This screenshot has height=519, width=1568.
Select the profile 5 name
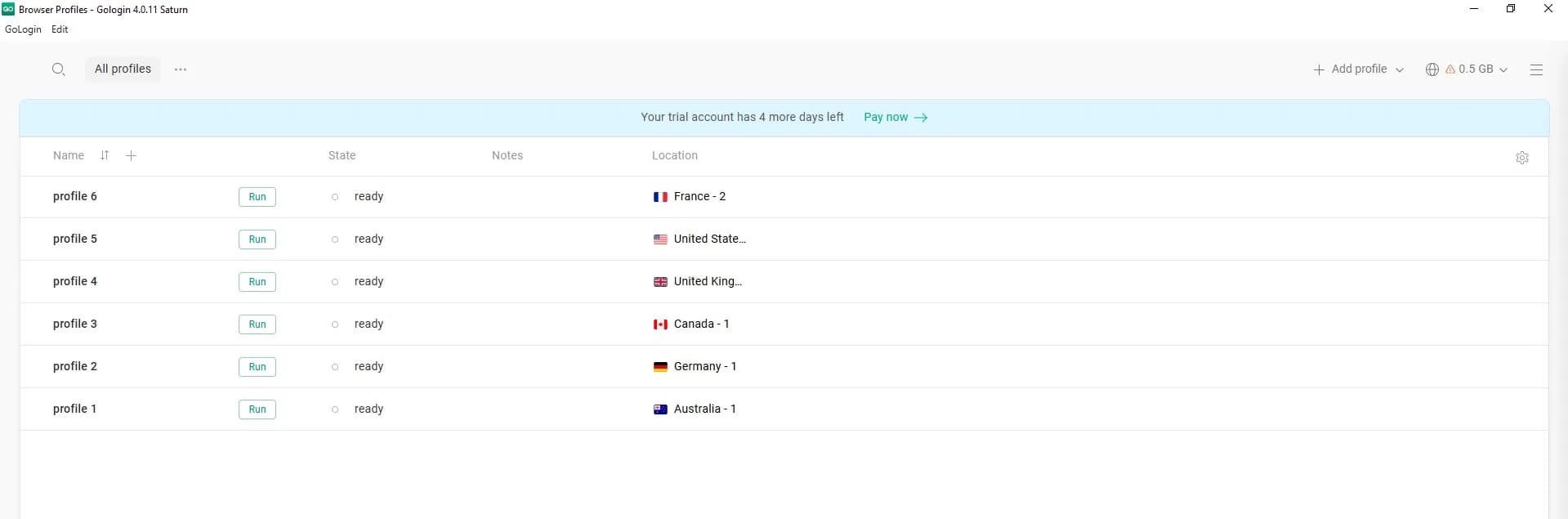(75, 239)
